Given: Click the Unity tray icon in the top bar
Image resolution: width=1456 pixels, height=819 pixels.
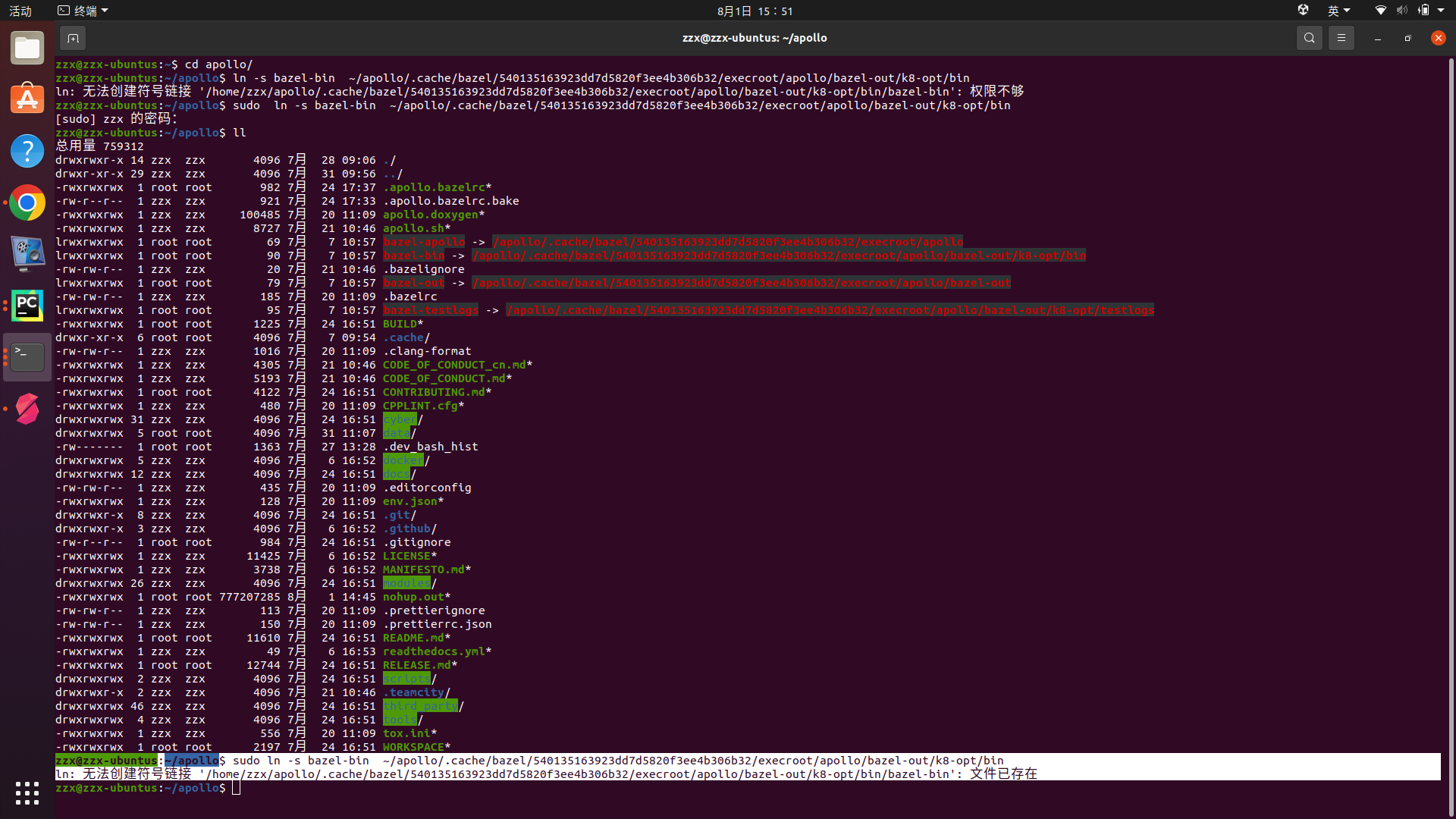Looking at the screenshot, I should (x=1303, y=10).
